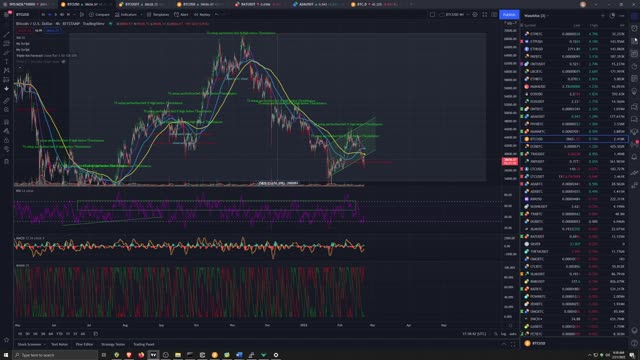Select the ETHUSD row in watchlist
This screenshot has height=360, width=640.
[x=573, y=49]
